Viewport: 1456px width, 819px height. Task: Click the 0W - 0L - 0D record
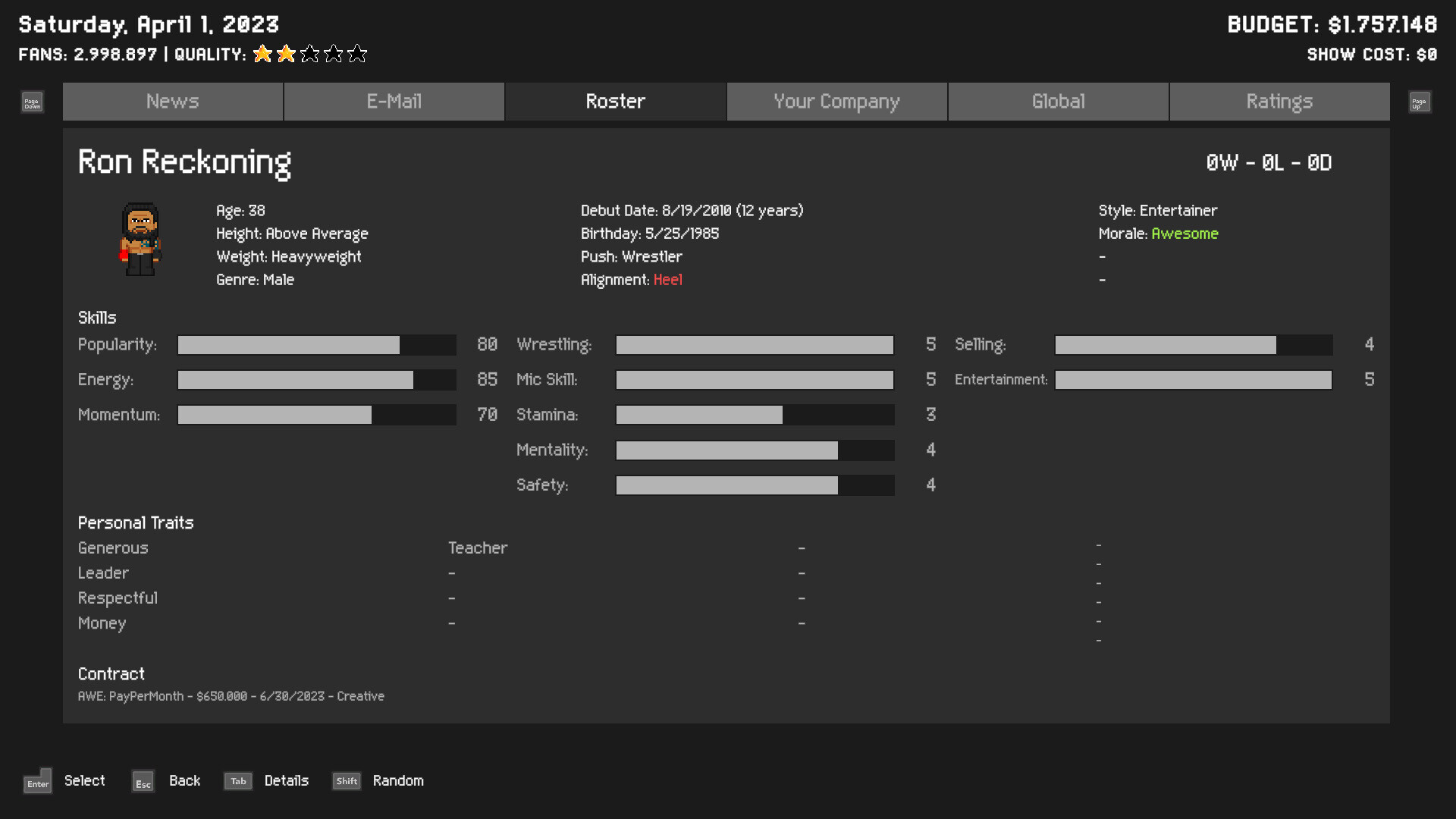1269,162
